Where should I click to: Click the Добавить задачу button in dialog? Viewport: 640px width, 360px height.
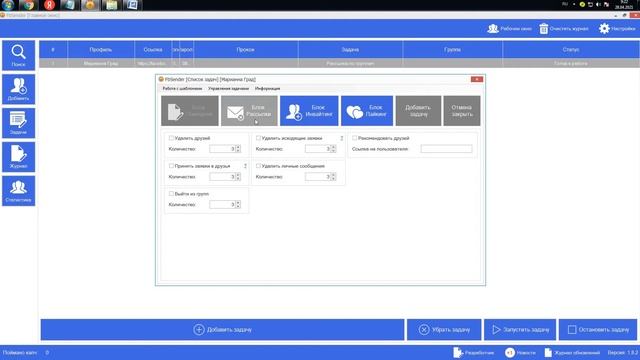coord(418,111)
